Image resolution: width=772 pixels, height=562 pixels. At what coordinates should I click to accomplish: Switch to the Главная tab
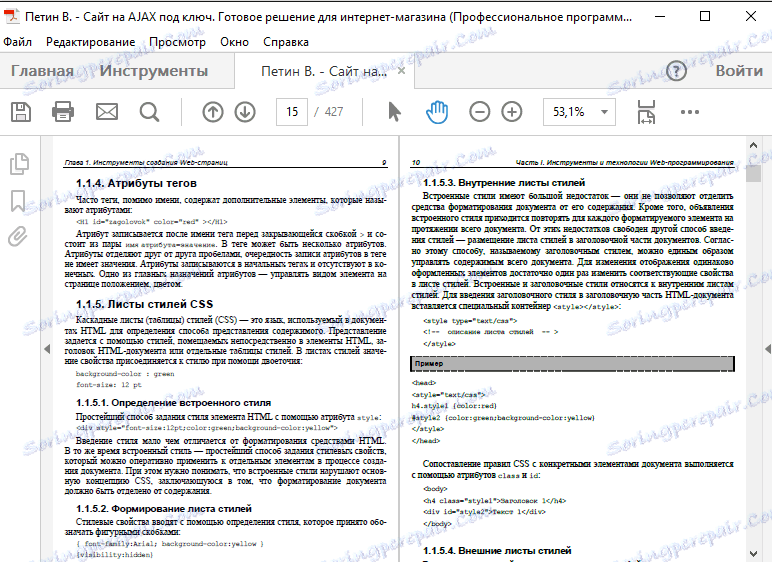tap(42, 71)
